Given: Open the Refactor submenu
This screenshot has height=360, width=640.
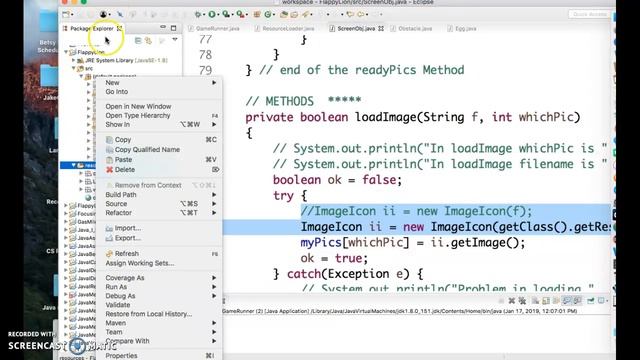Looking at the screenshot, I should tap(160, 213).
